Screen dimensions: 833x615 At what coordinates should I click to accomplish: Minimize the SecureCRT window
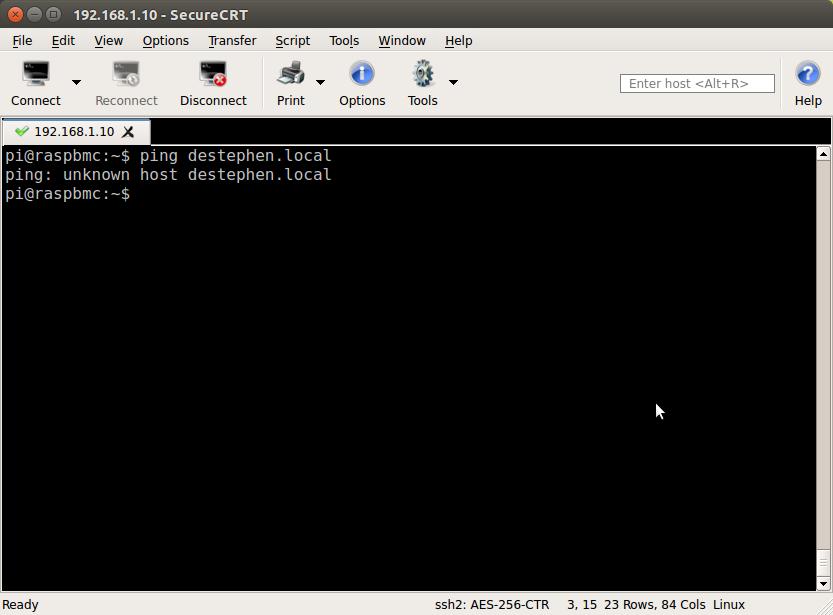coord(35,14)
